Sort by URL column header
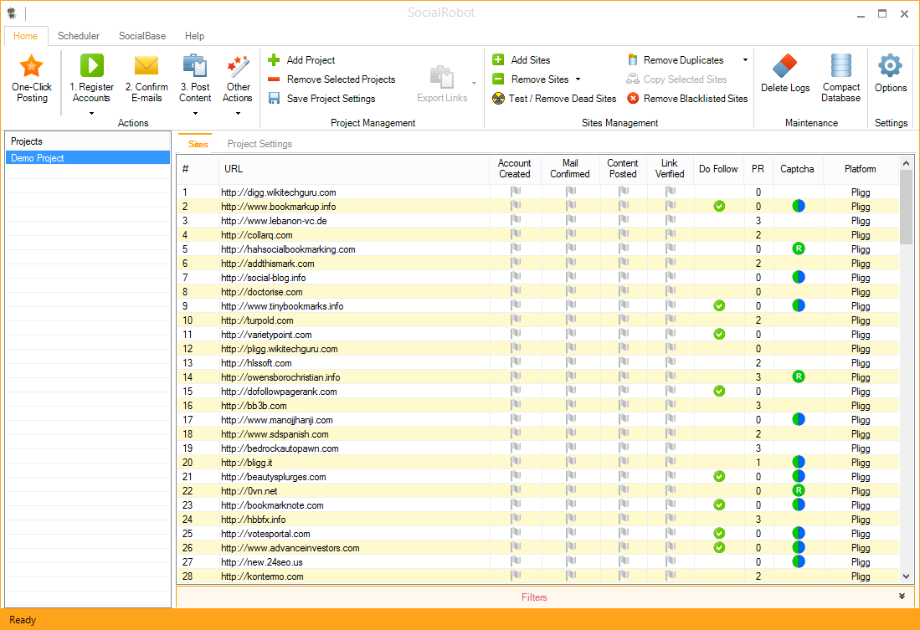 (x=354, y=169)
